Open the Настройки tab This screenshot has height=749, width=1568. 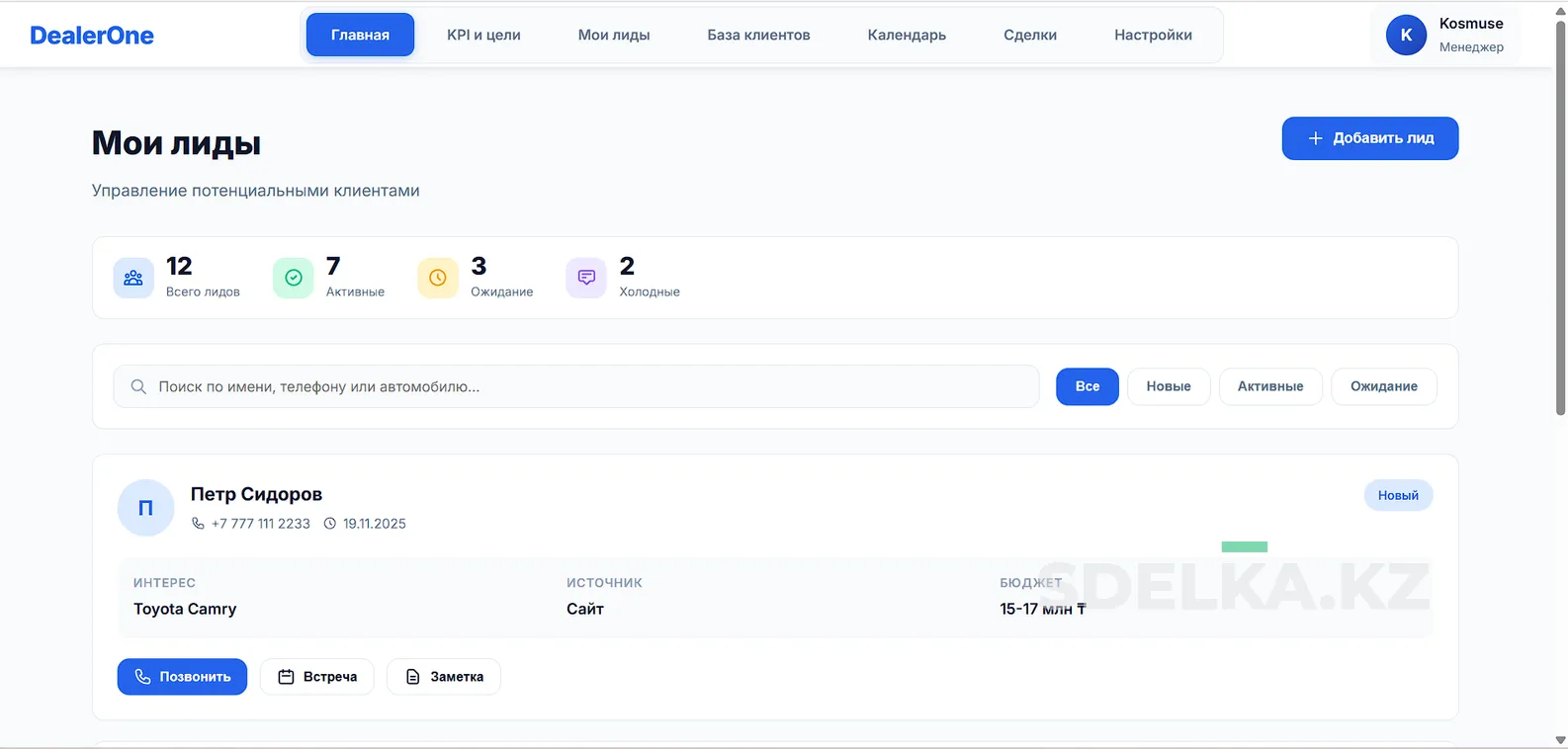point(1153,35)
